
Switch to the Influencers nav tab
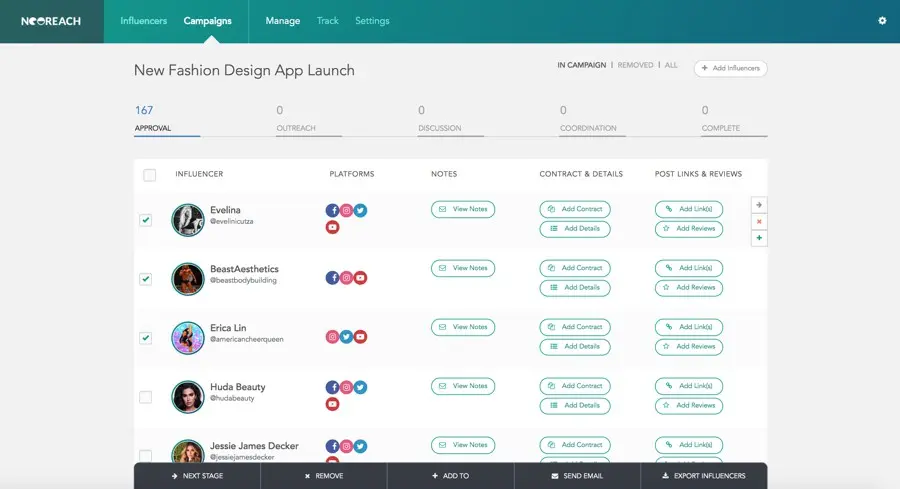(x=143, y=21)
